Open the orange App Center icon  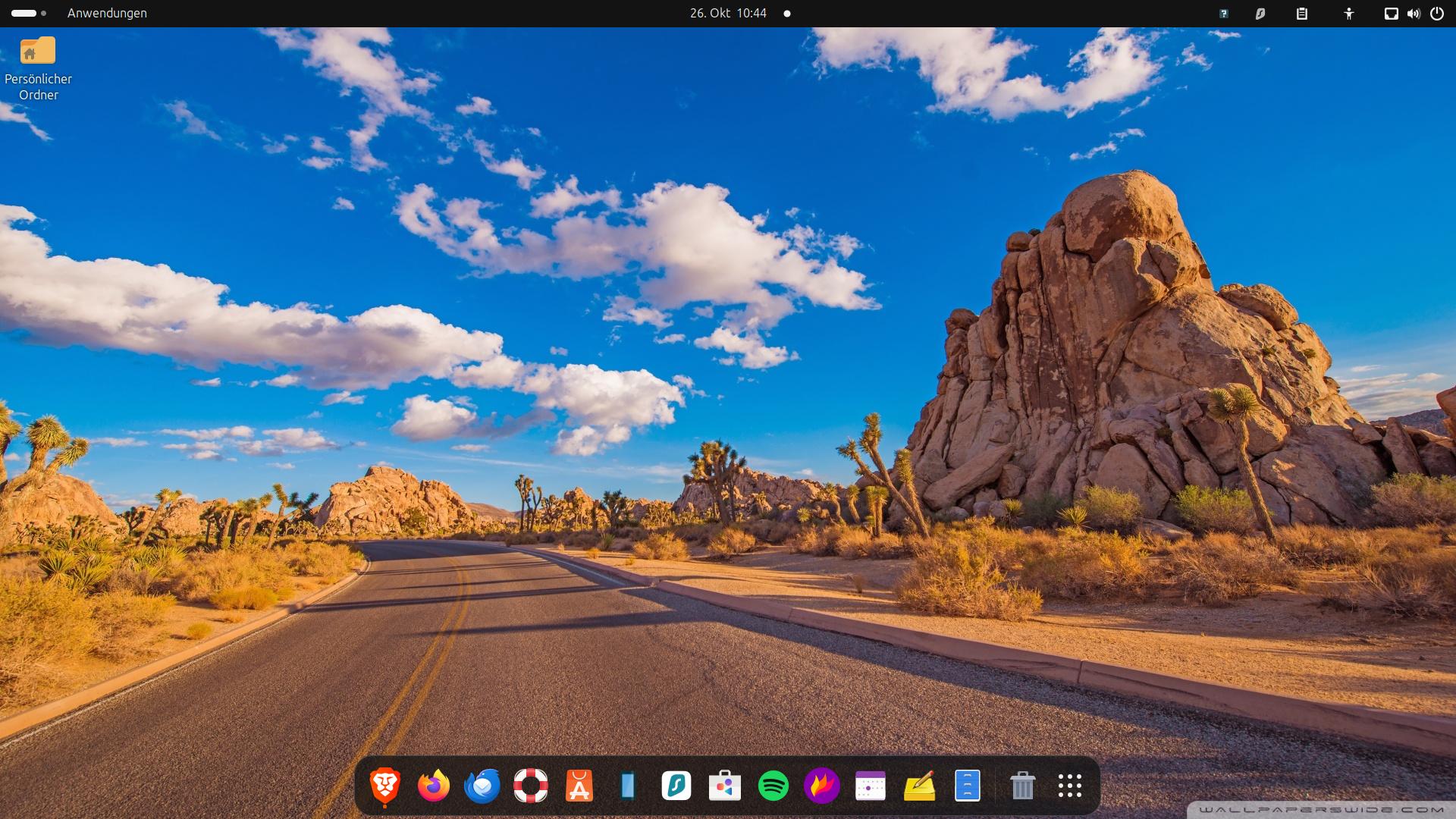pos(579,786)
